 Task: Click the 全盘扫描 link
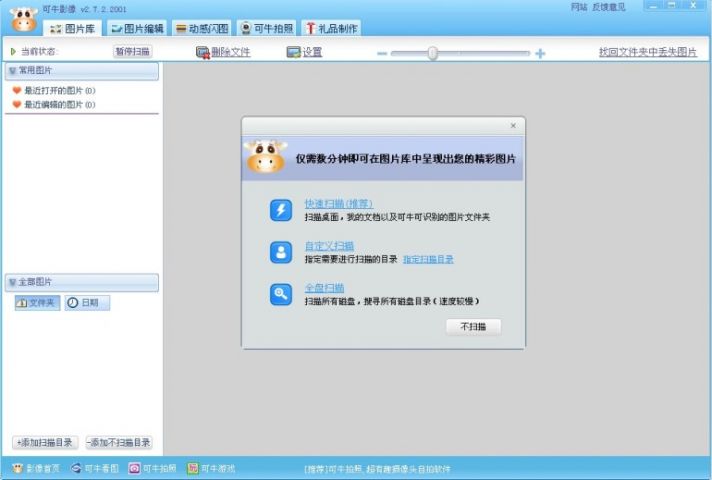(x=324, y=287)
